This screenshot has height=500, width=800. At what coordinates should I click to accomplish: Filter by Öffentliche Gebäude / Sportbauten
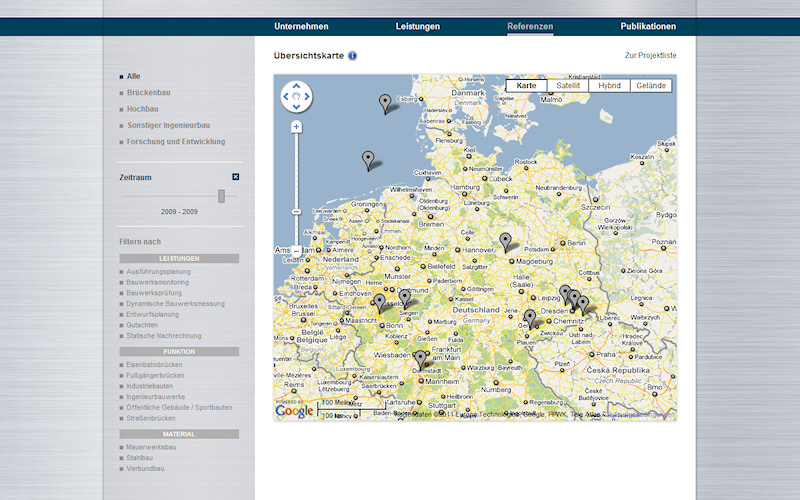[179, 408]
